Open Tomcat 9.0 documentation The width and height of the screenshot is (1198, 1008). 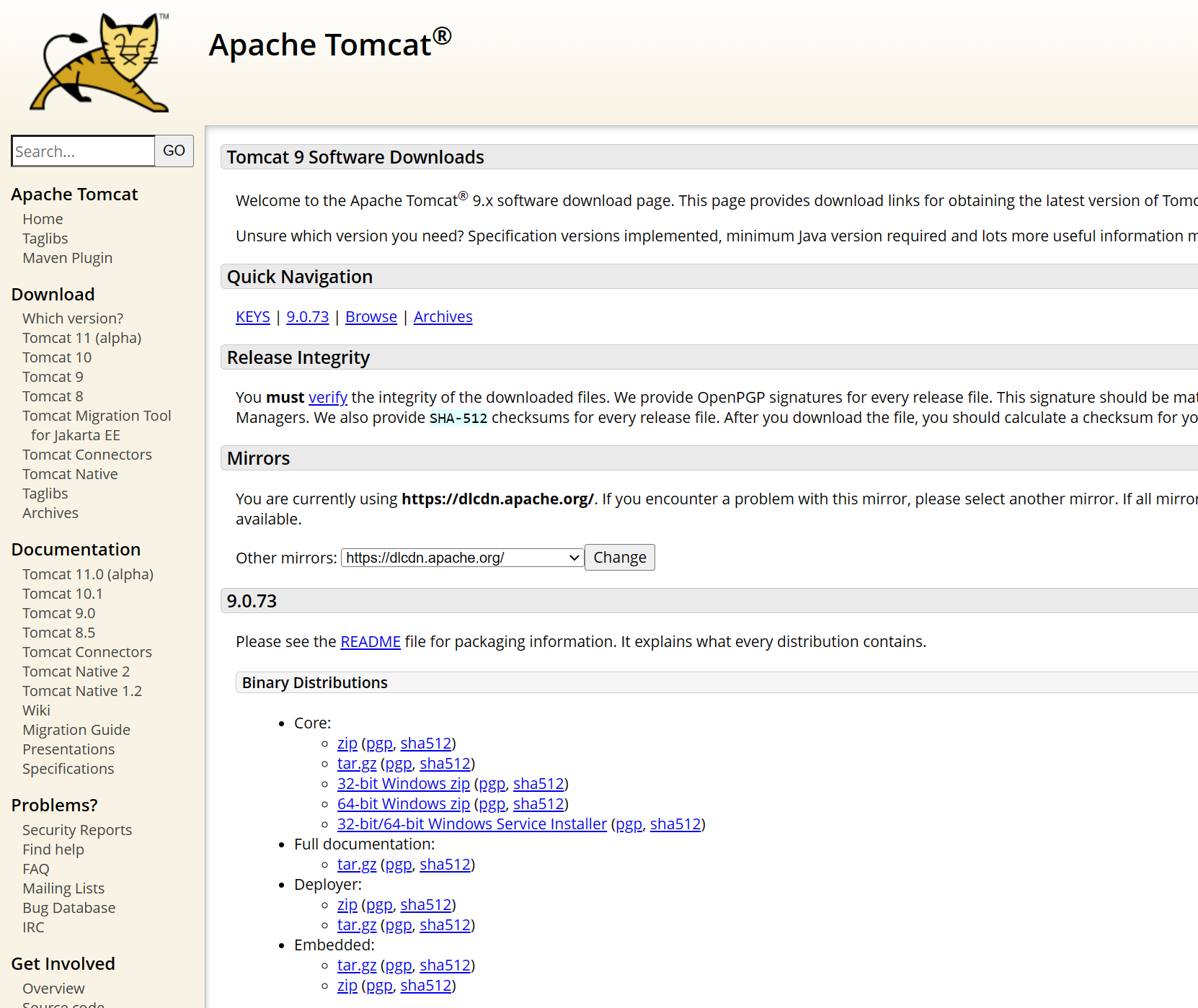58,613
